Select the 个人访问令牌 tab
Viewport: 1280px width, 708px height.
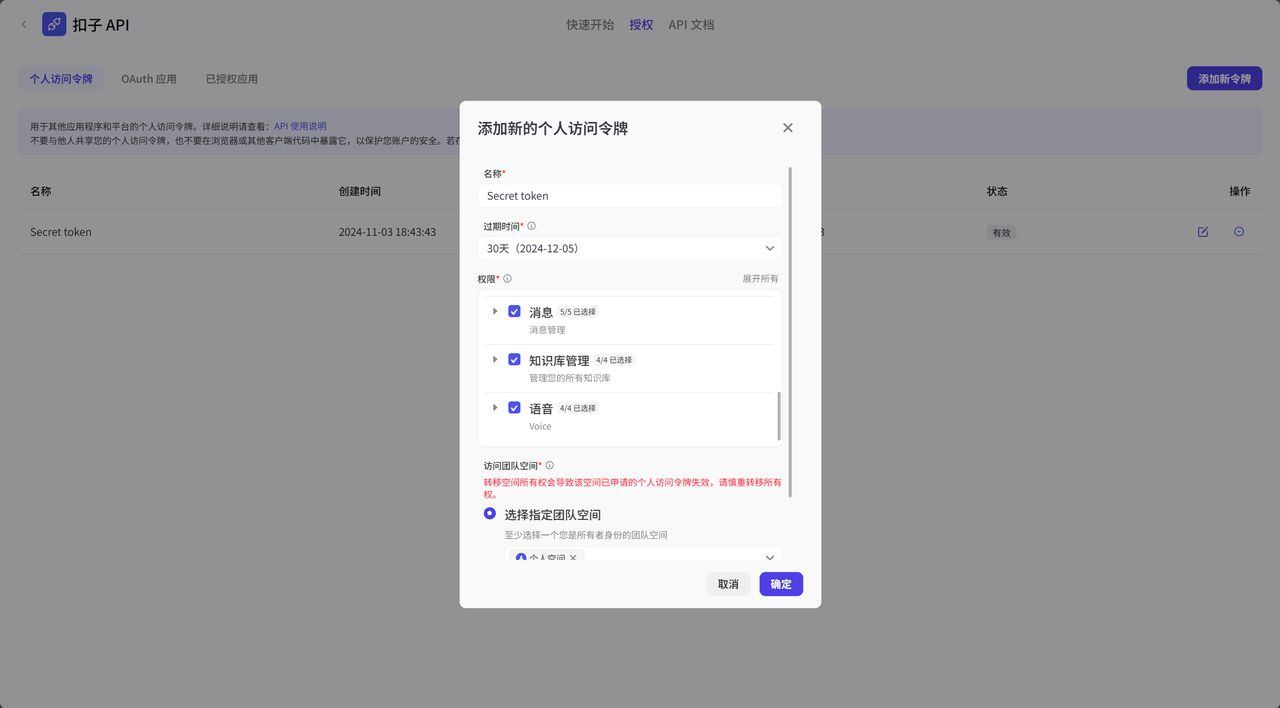coord(61,79)
